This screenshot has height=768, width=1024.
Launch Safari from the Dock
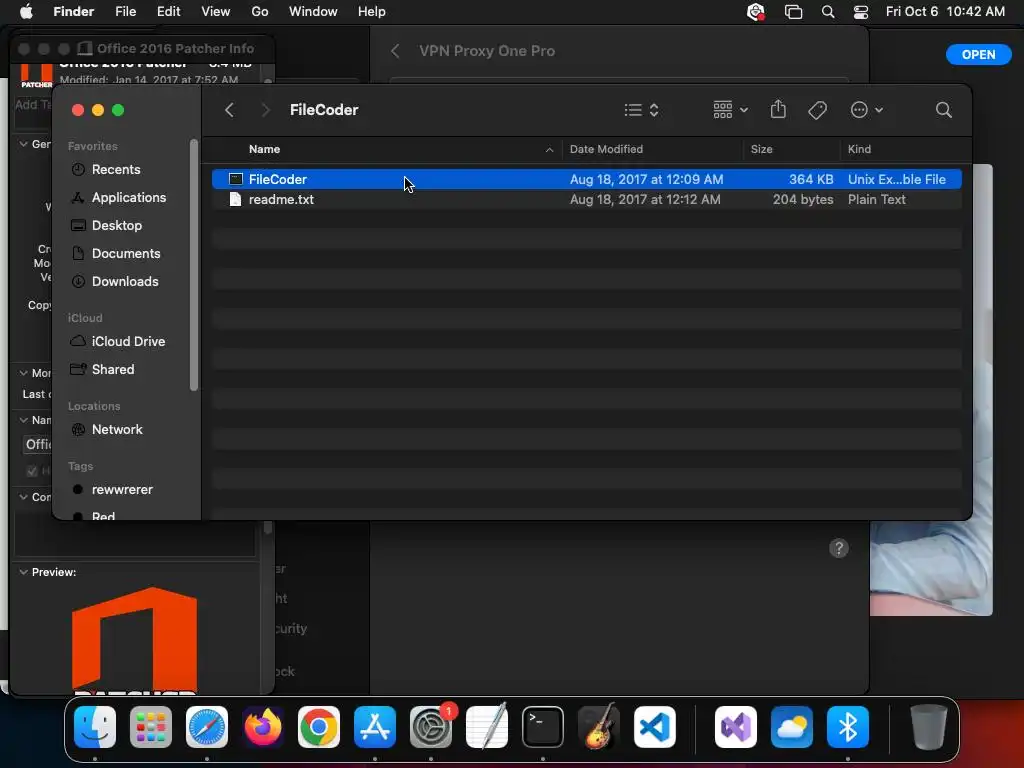(207, 727)
